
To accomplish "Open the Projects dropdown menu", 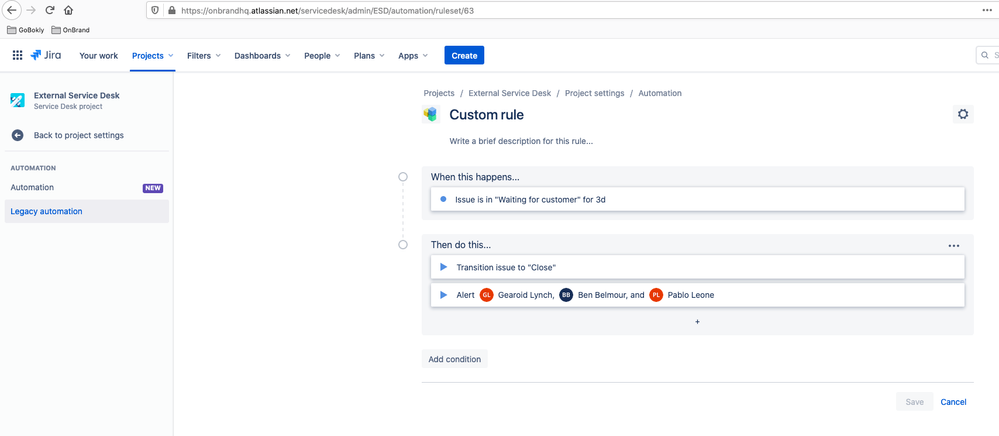I will click(153, 55).
